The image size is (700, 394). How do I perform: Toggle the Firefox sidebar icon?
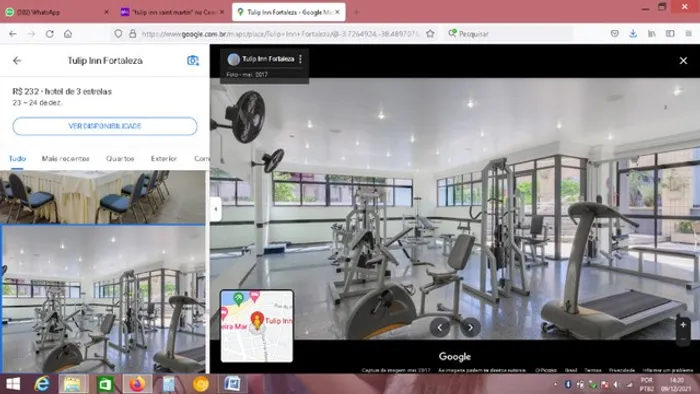click(670, 34)
